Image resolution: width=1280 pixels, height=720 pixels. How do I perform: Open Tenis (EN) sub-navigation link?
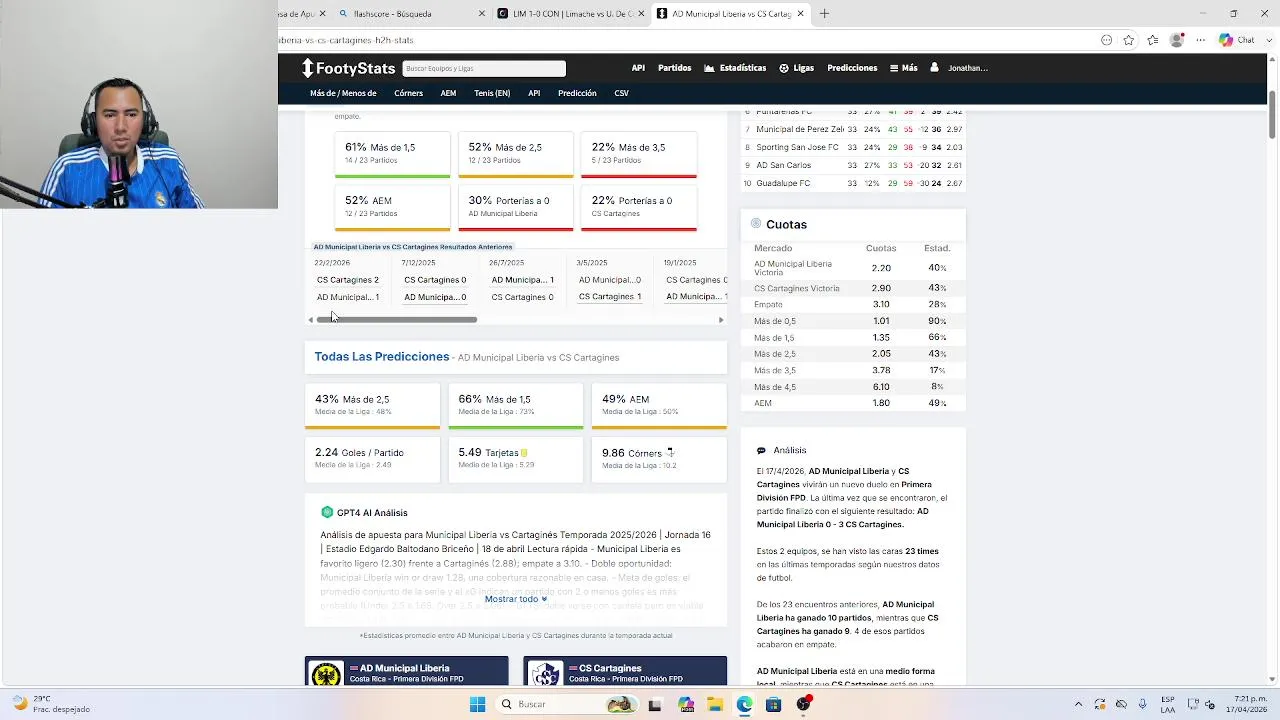point(492,93)
